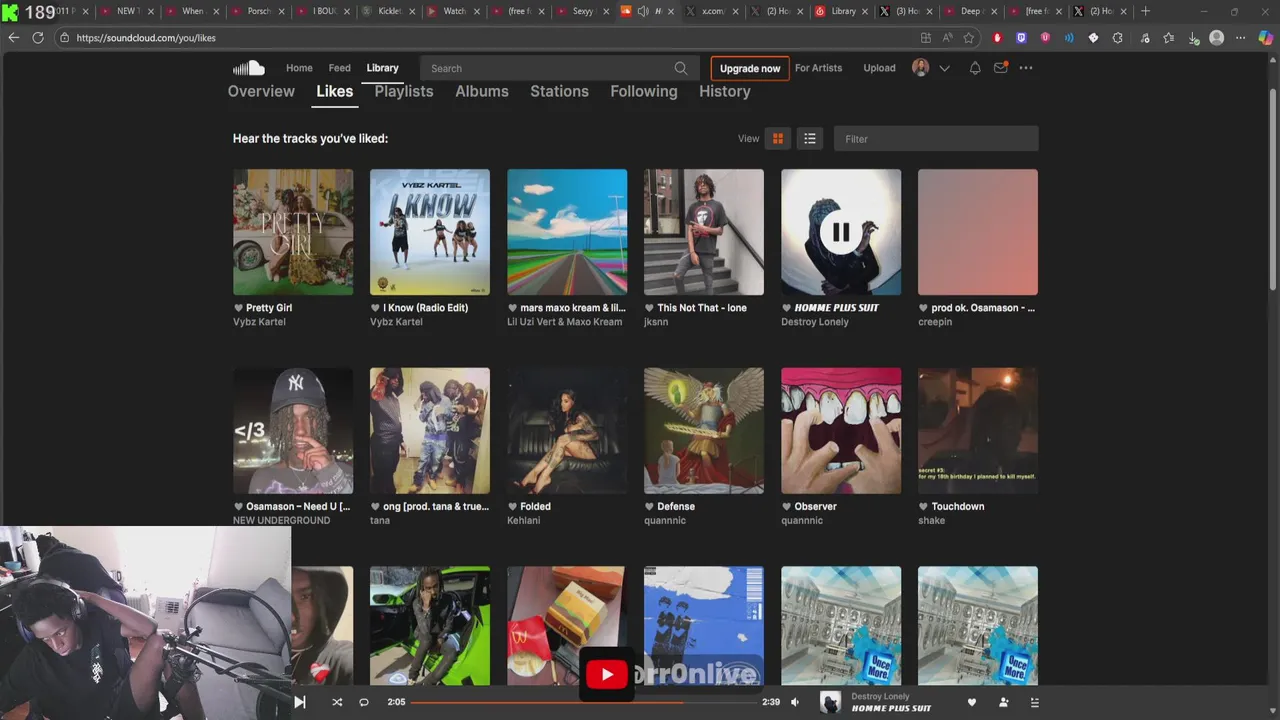Click the search magnifier icon

click(681, 68)
